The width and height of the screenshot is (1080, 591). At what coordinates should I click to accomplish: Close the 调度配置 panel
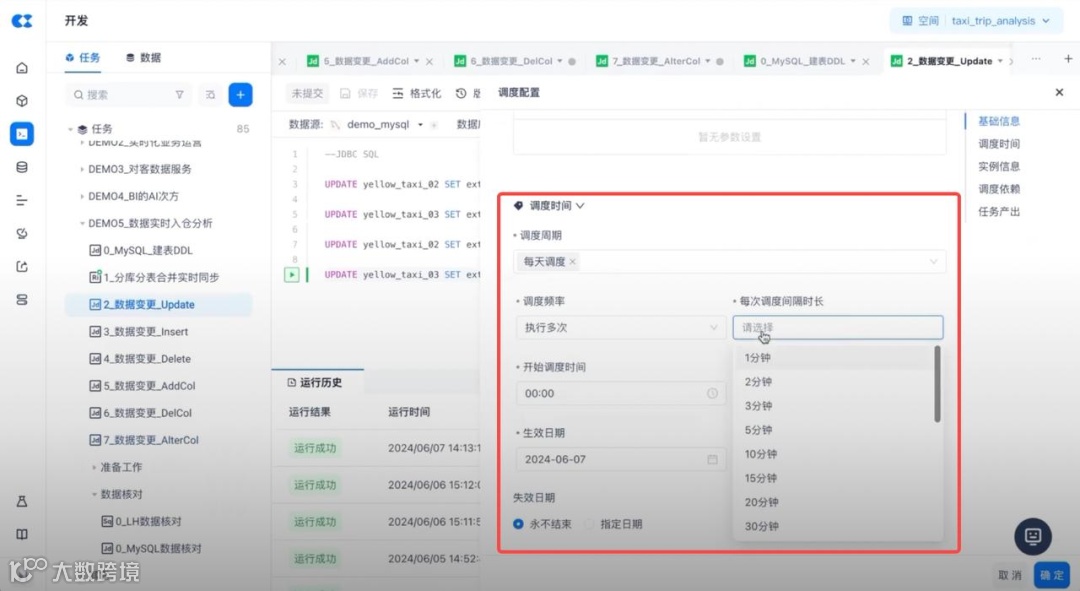click(1059, 92)
